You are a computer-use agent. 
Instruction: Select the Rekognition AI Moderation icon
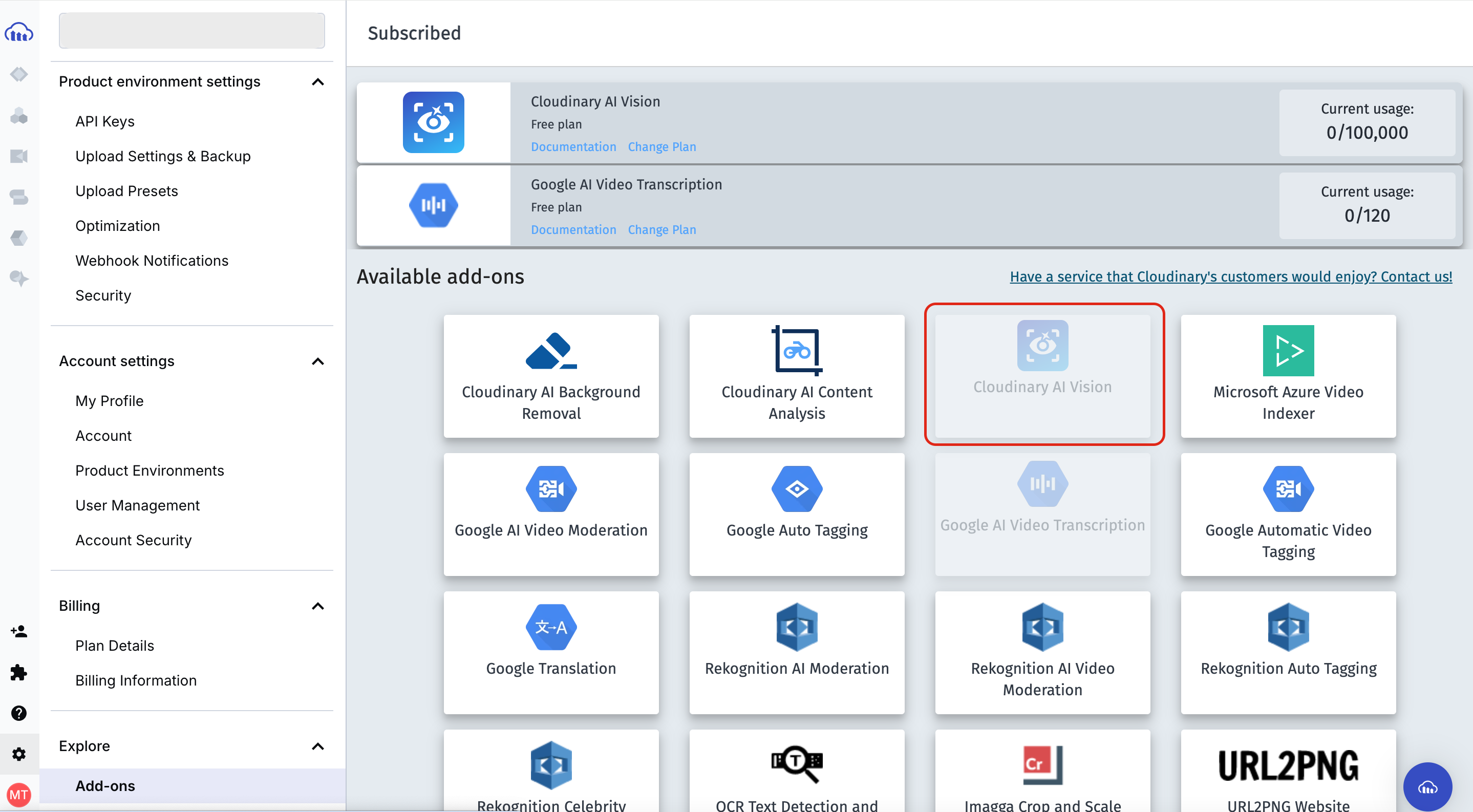pos(797,627)
